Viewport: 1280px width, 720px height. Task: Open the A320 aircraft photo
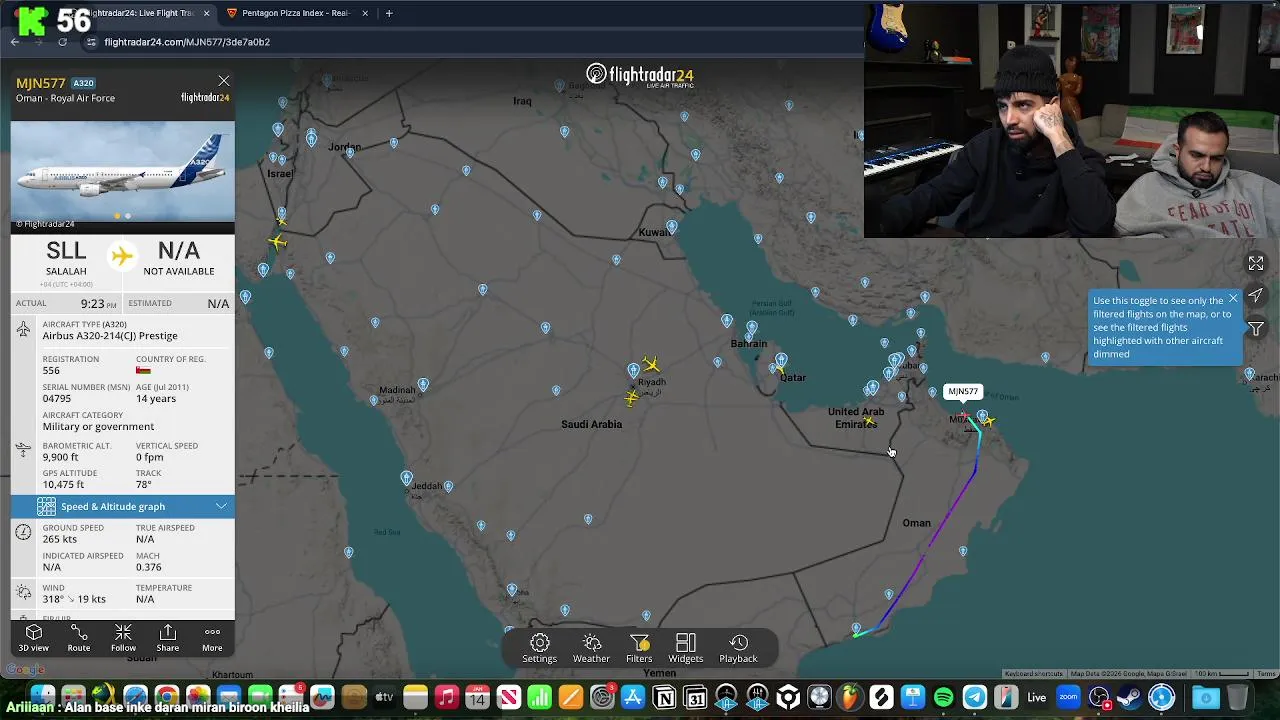[123, 171]
